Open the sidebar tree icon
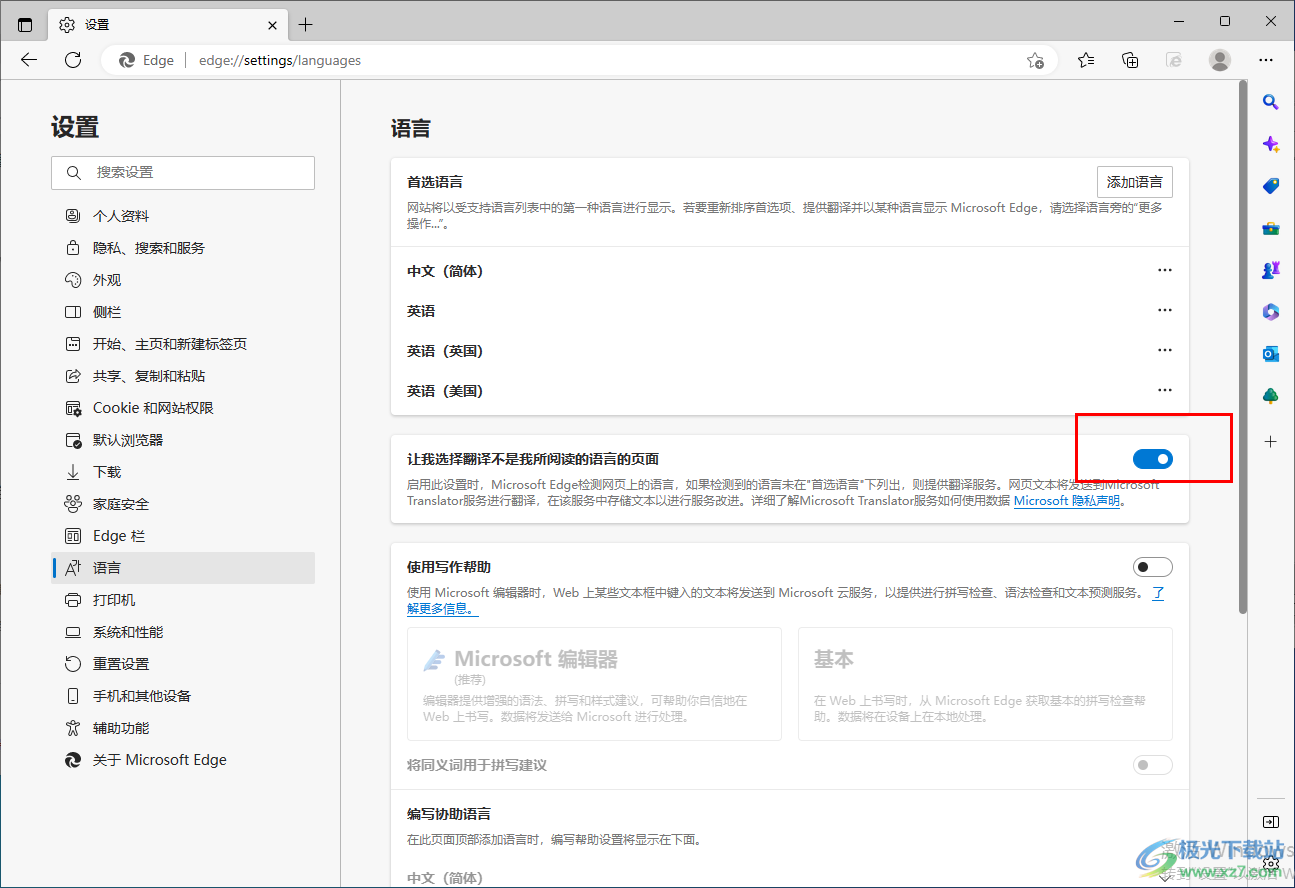The width and height of the screenshot is (1295, 888). pyautogui.click(x=1271, y=396)
